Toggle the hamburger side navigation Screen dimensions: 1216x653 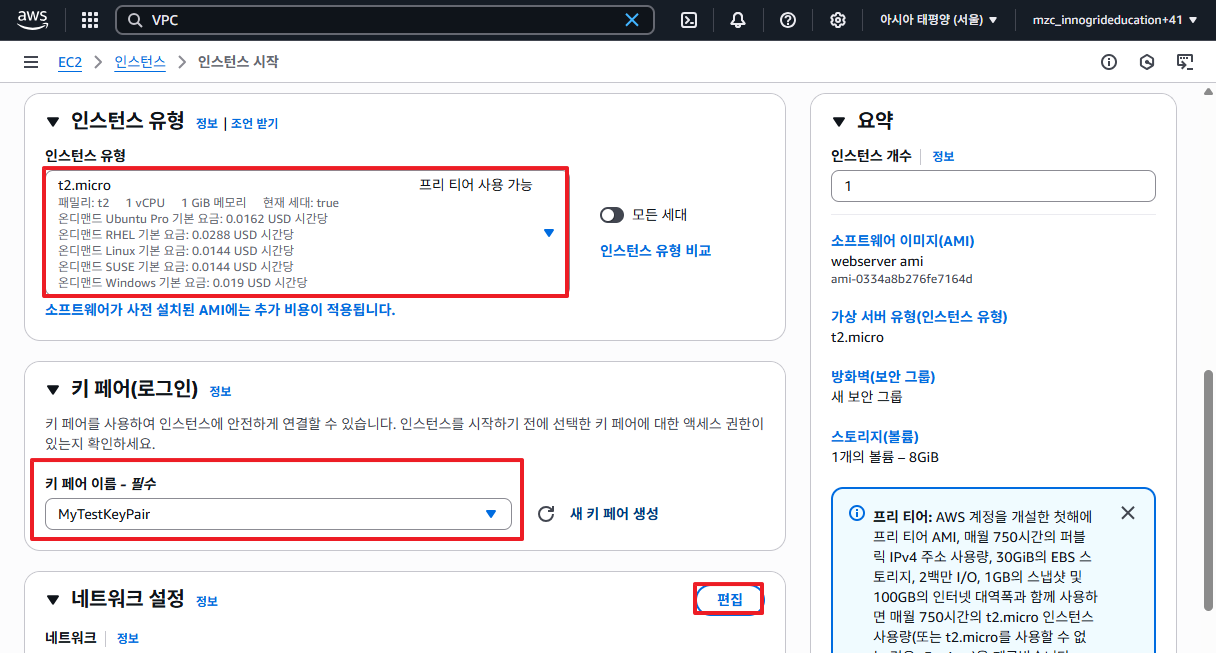click(x=31, y=62)
